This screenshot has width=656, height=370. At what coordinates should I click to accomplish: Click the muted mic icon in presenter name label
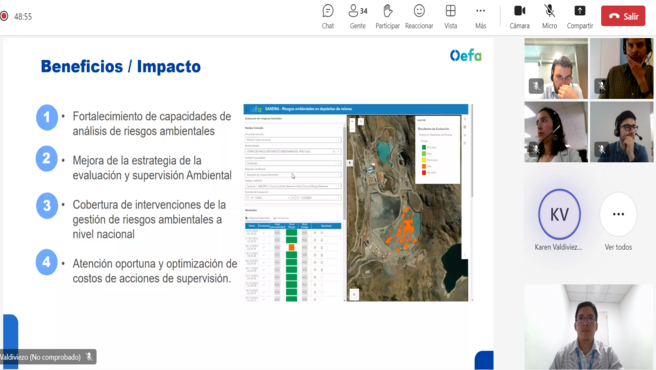pyautogui.click(x=89, y=357)
